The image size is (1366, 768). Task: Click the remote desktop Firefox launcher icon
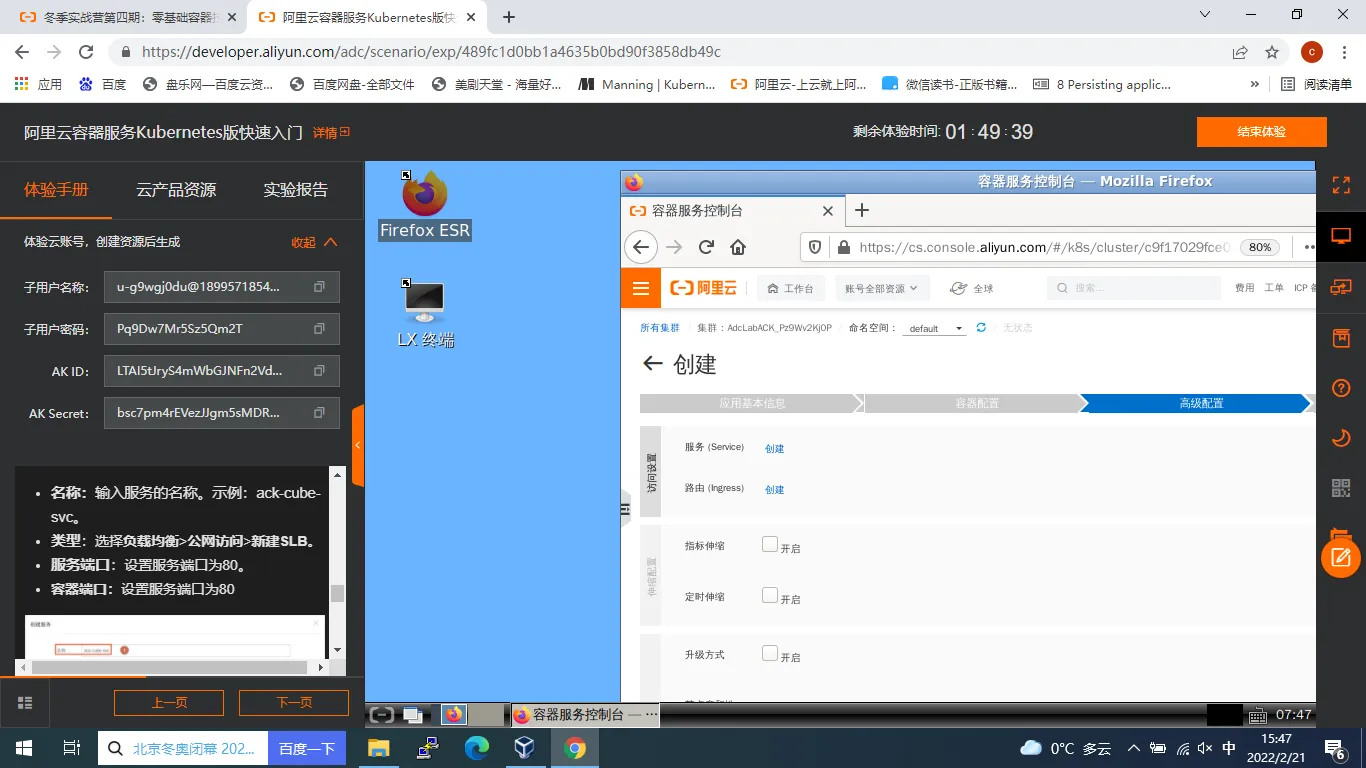click(x=455, y=714)
